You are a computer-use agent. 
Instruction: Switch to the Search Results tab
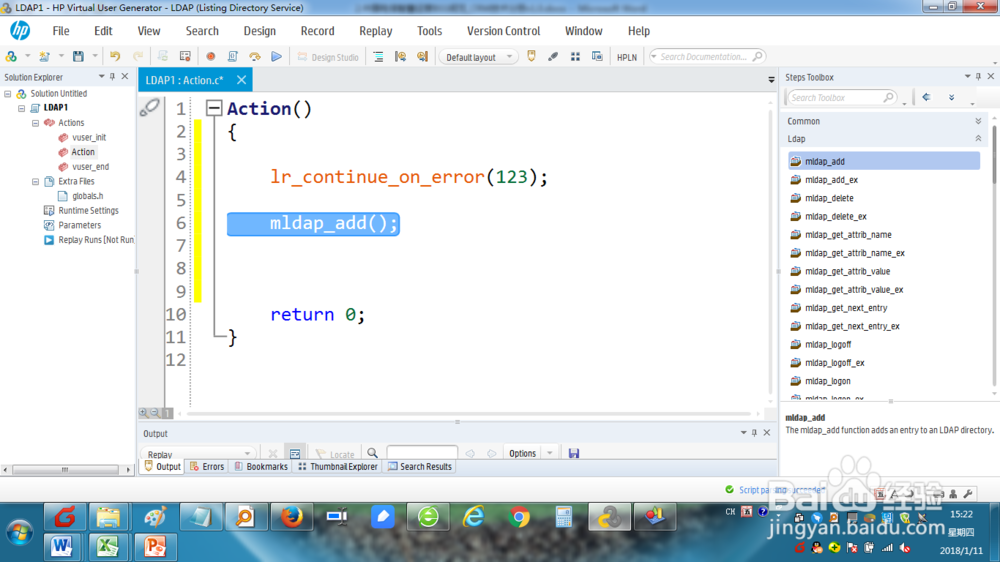click(420, 467)
